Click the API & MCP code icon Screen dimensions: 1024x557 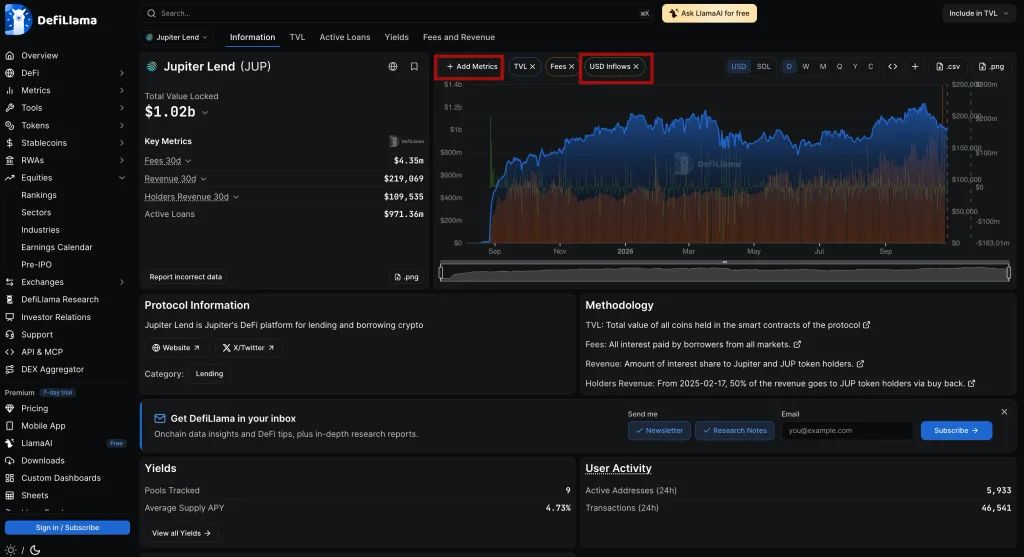(x=10, y=352)
